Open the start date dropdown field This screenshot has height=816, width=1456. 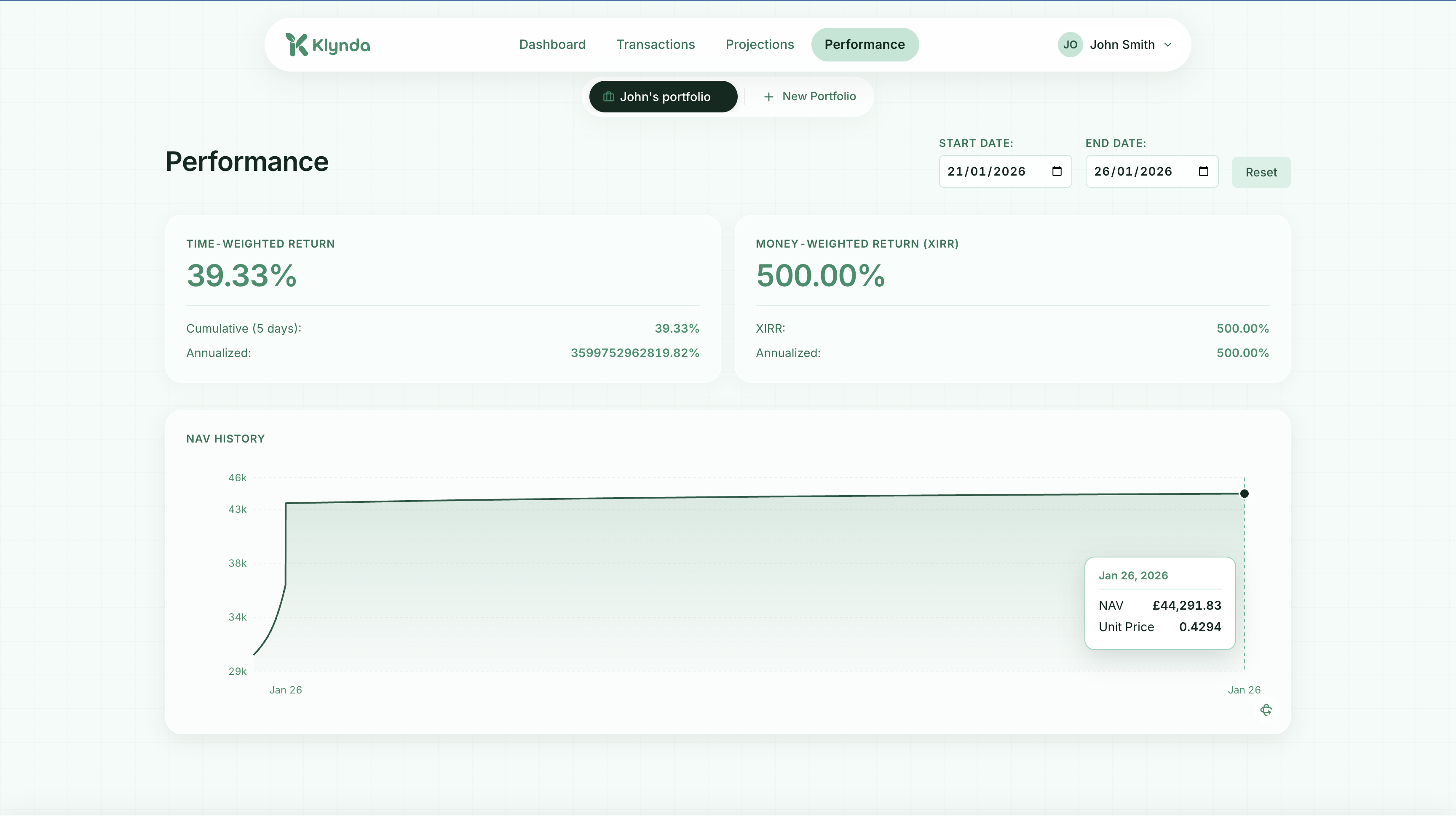click(x=1005, y=171)
